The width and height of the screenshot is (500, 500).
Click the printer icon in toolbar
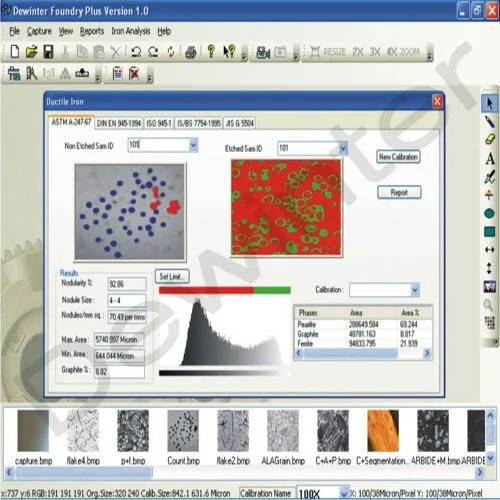(x=191, y=52)
